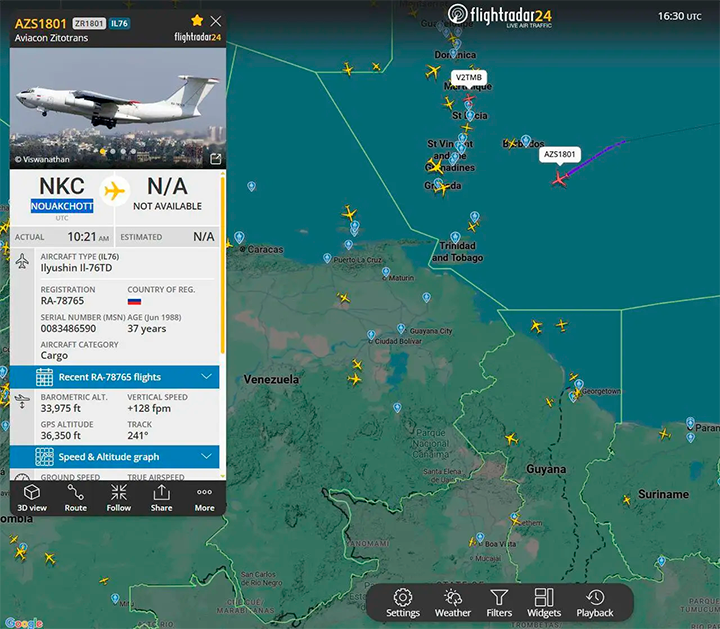Open aircraft photo in external link
720x629 pixels.
[x=215, y=158]
